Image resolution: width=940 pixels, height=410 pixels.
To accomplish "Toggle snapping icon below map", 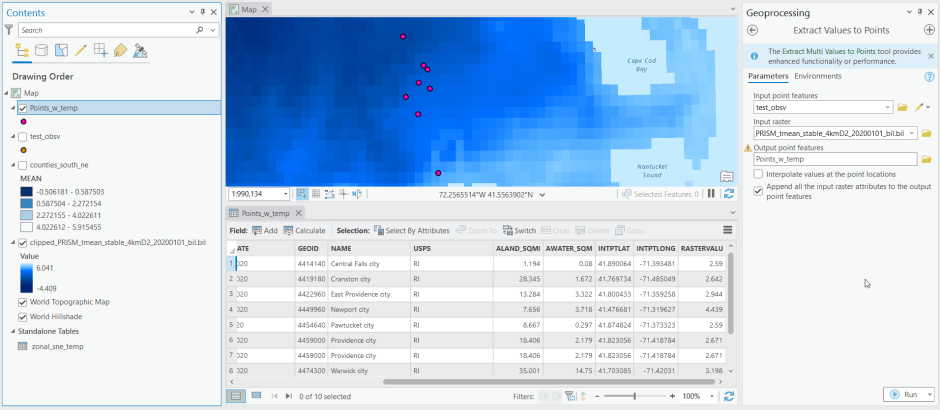I will click(302, 194).
